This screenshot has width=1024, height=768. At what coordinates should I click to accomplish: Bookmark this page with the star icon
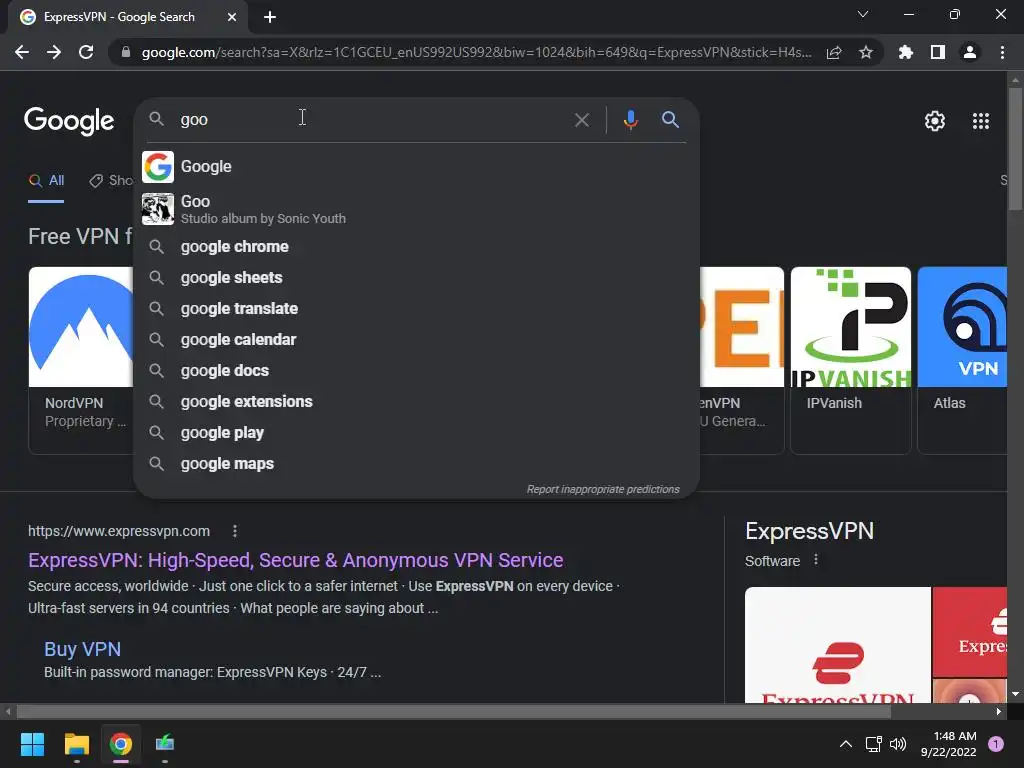pos(866,52)
